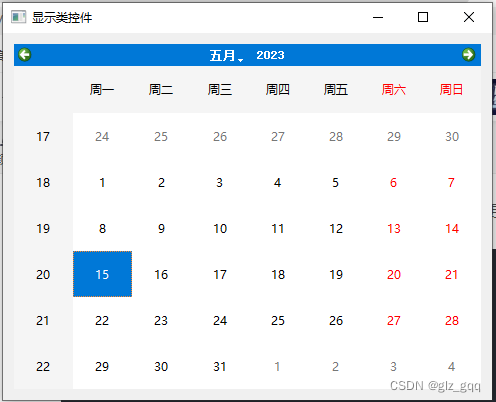
Task: Select May 5 in the calendar
Action: [335, 182]
